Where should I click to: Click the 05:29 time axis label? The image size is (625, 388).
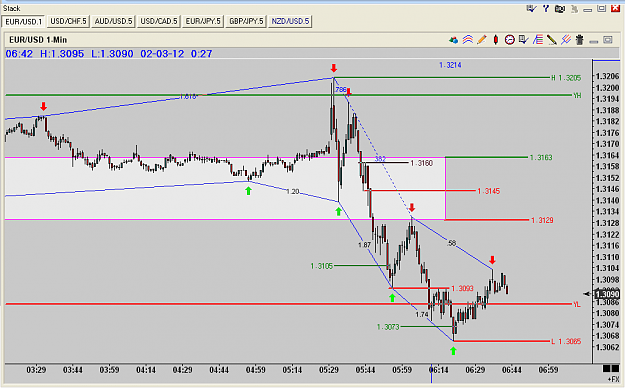(x=329, y=370)
